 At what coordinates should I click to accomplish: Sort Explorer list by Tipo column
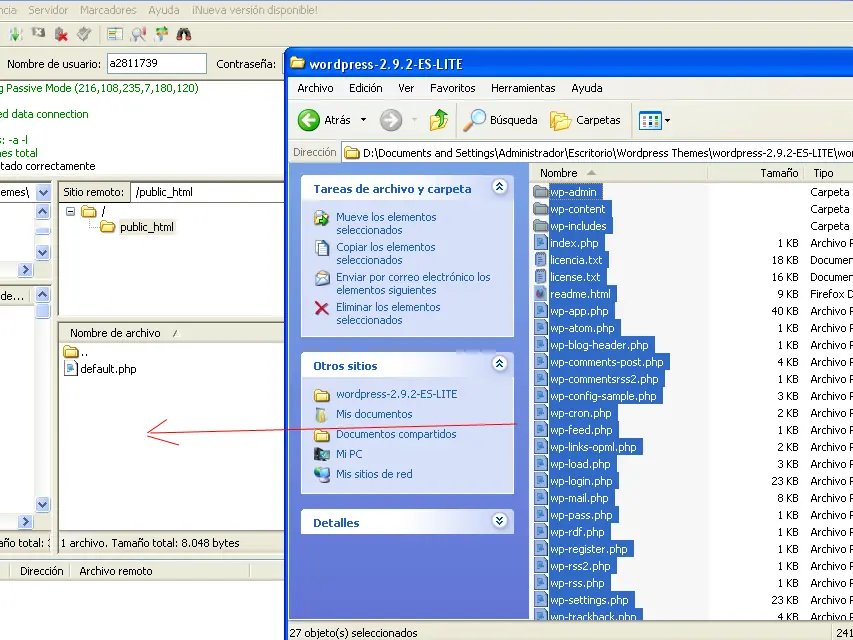[823, 173]
